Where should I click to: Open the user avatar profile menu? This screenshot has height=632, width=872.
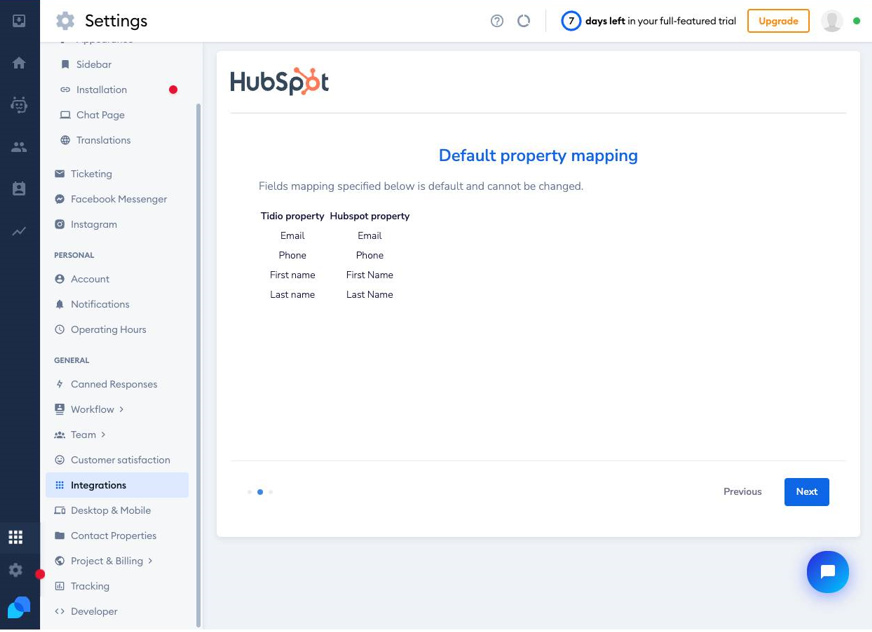click(831, 21)
